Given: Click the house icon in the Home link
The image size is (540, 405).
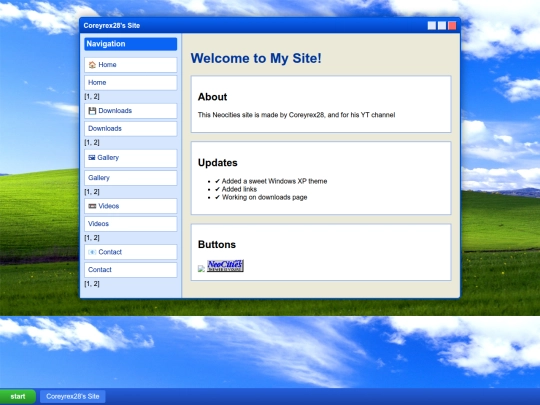Looking at the screenshot, I should click(92, 65).
